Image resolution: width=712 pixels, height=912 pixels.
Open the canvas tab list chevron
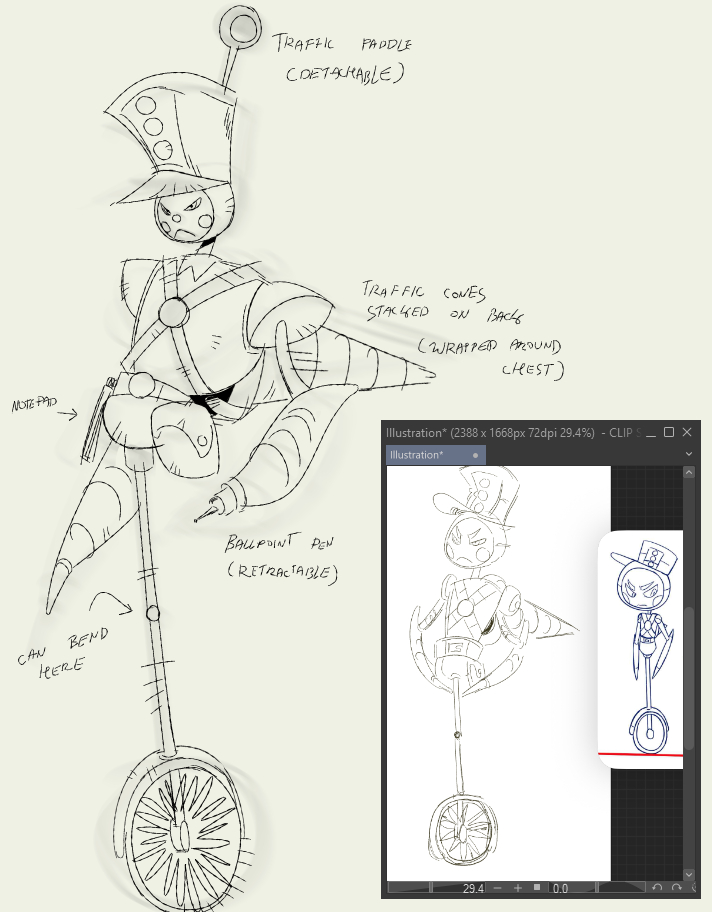[689, 455]
